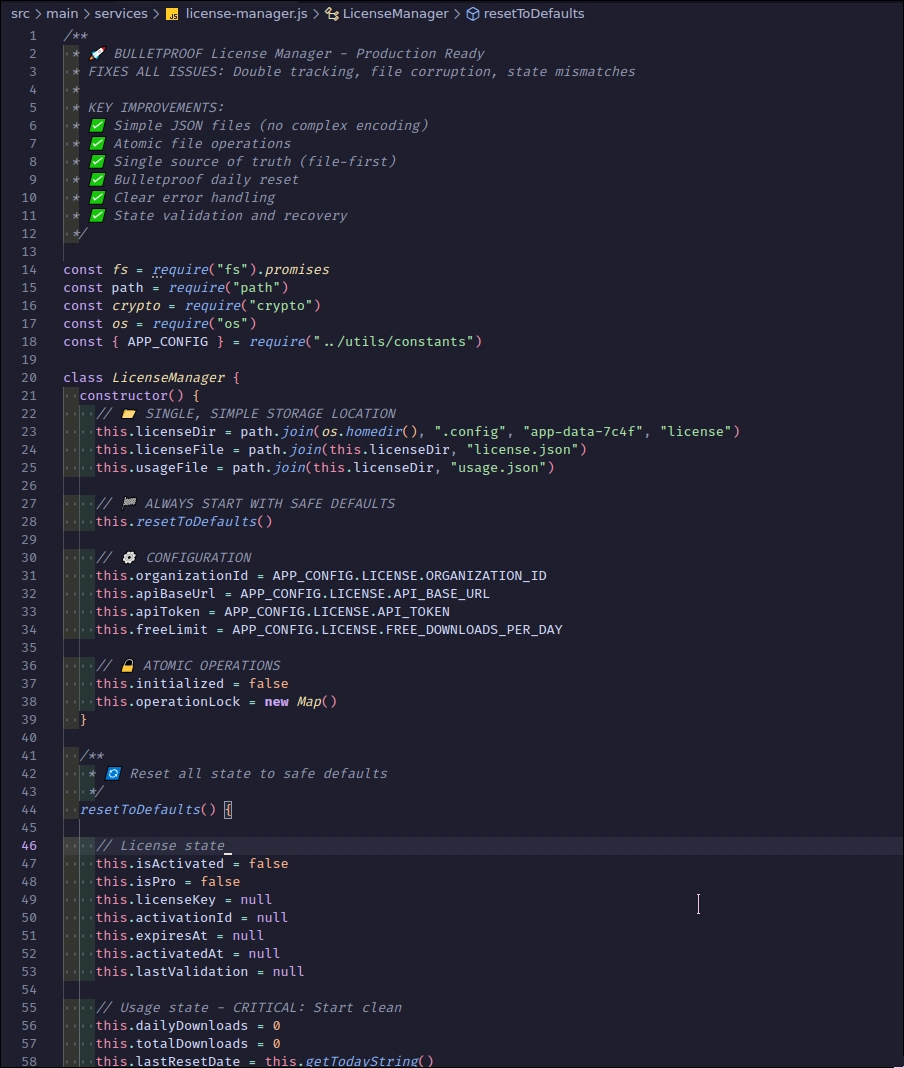904x1068 pixels.
Task: Click the "../utils/constants" require path
Action: coord(397,341)
